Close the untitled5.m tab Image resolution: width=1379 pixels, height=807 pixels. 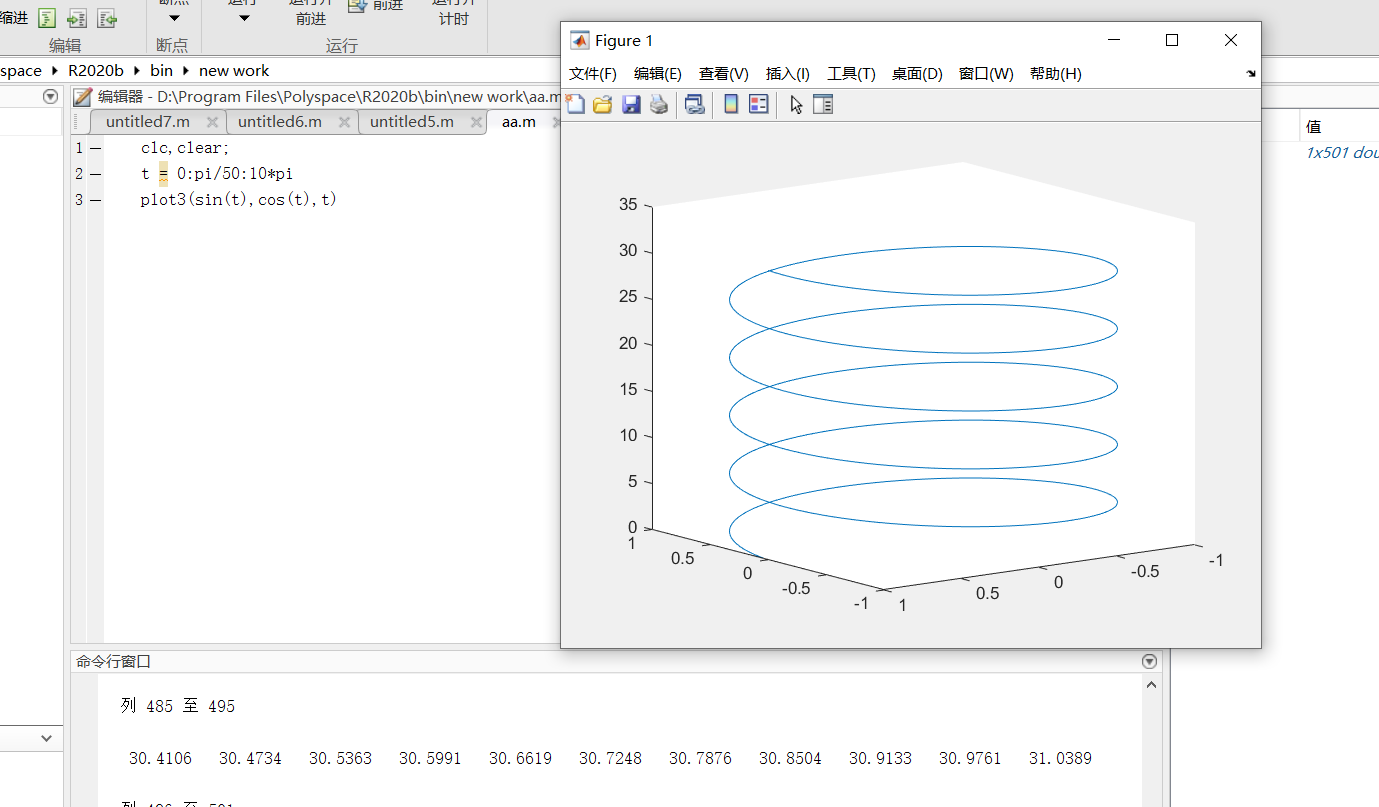[x=476, y=122]
